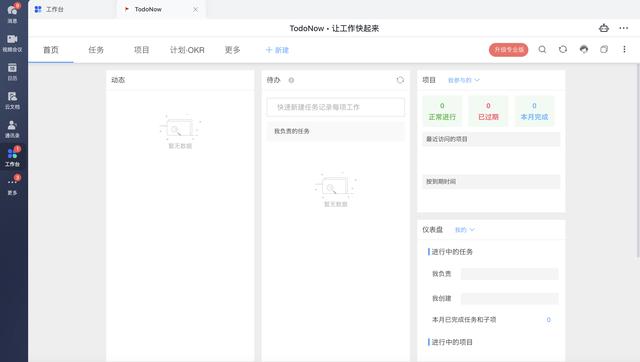Click the 最近访问的项目 section header

[491, 139]
